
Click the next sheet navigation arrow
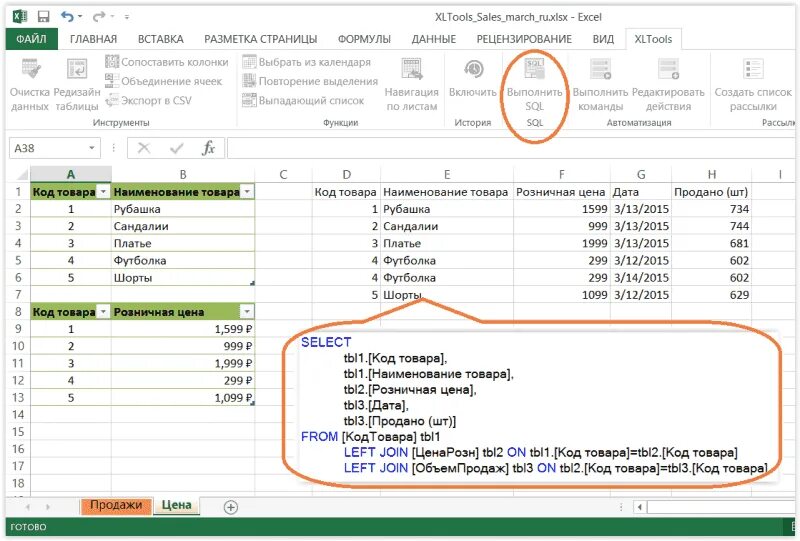[x=48, y=507]
